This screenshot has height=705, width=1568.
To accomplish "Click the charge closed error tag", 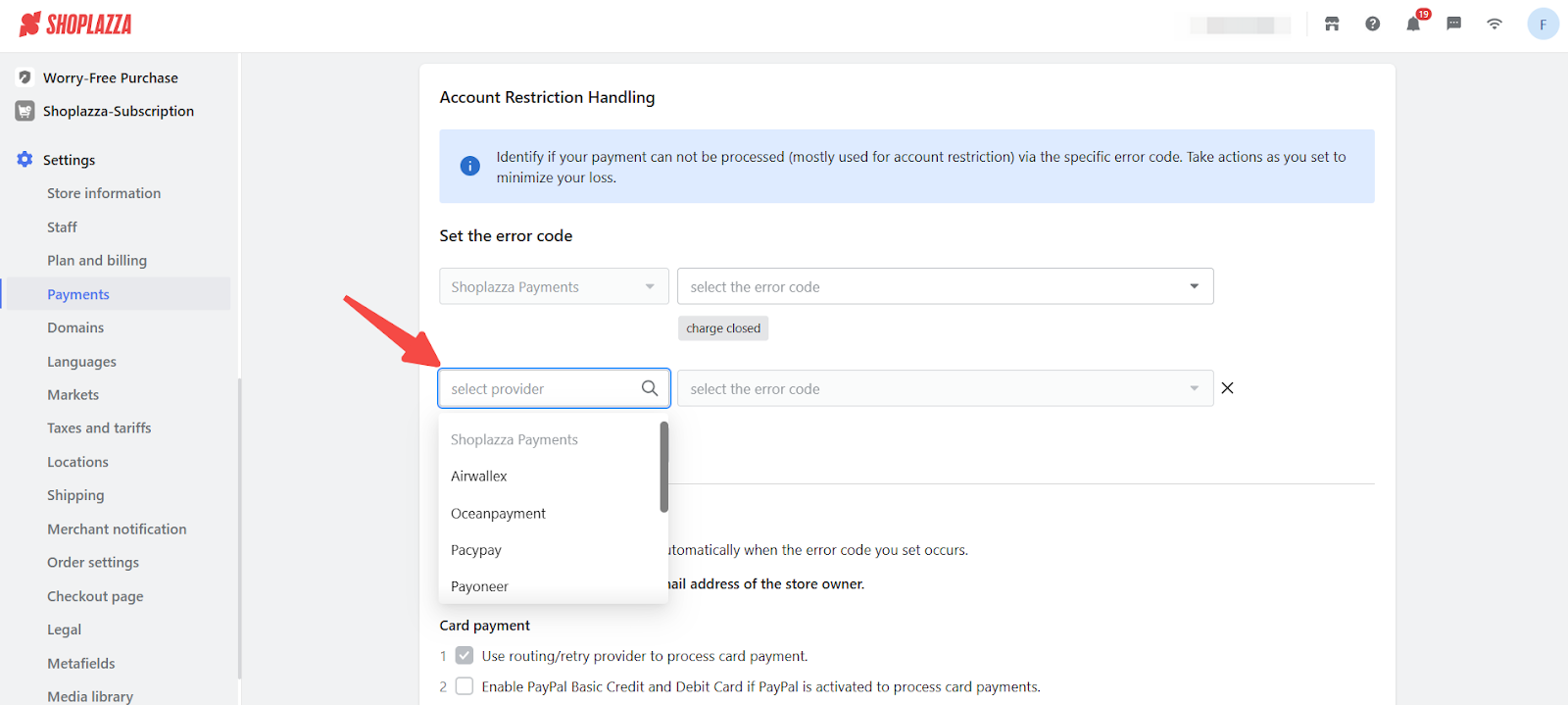I will tap(723, 328).
